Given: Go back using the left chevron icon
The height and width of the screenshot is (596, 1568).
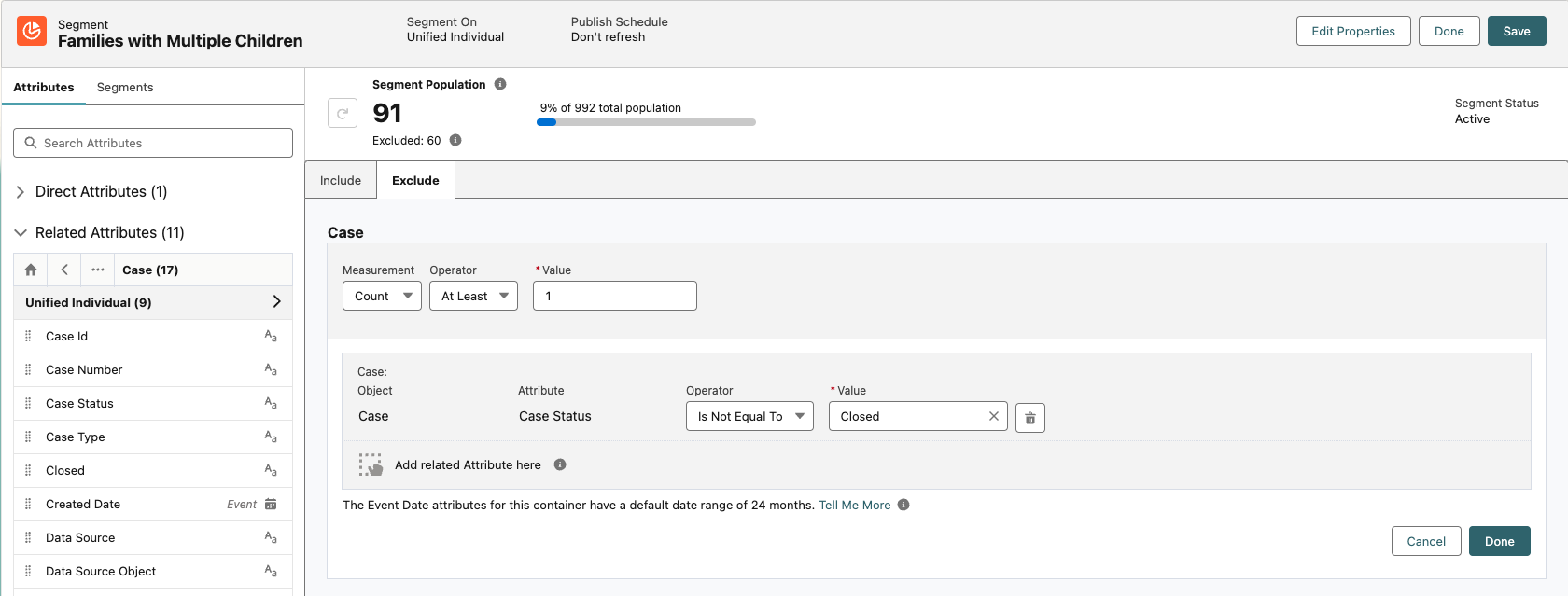Looking at the screenshot, I should pos(64,270).
